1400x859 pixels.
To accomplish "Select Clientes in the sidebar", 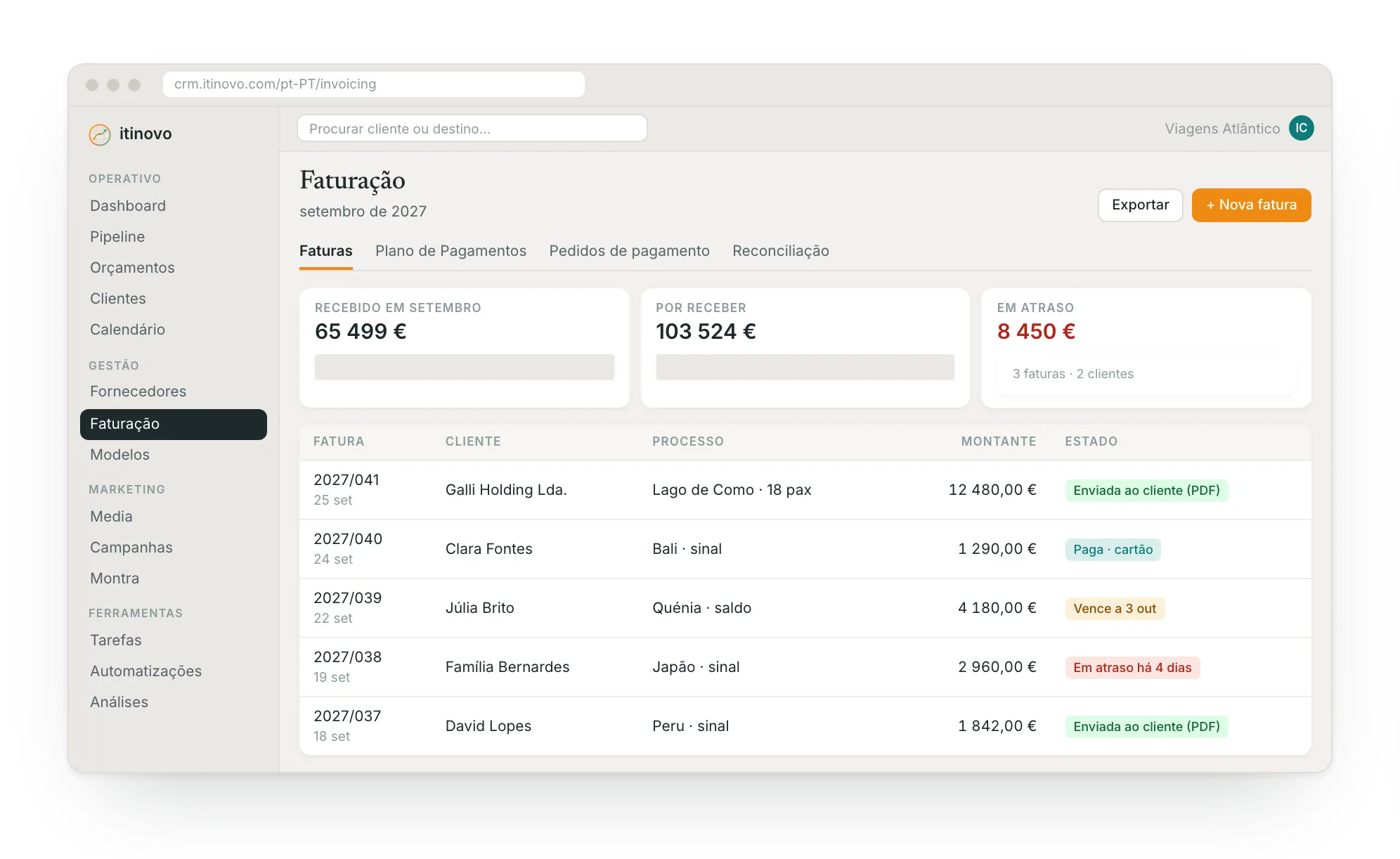I will [118, 299].
